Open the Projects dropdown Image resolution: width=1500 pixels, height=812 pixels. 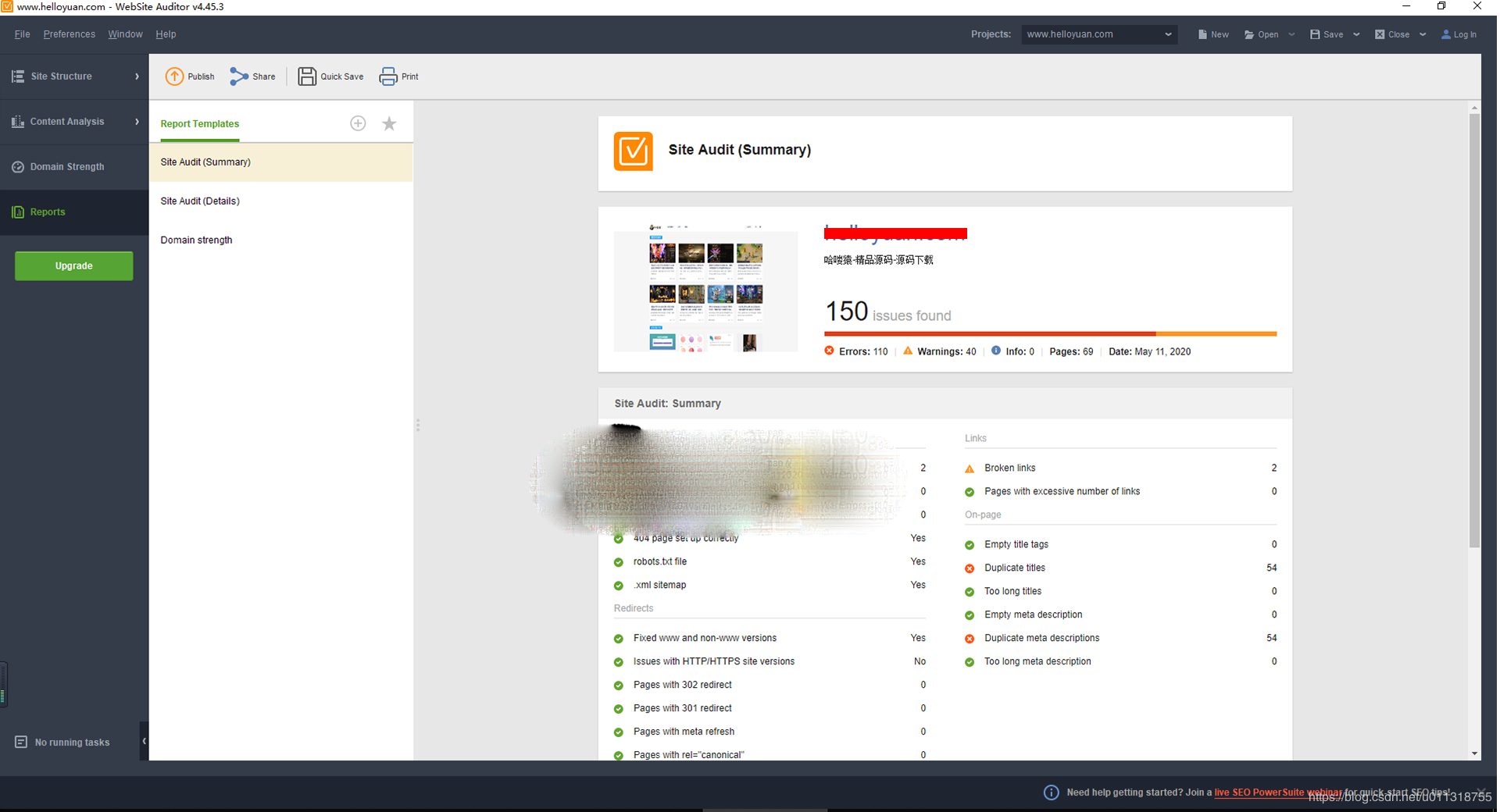tap(1099, 34)
